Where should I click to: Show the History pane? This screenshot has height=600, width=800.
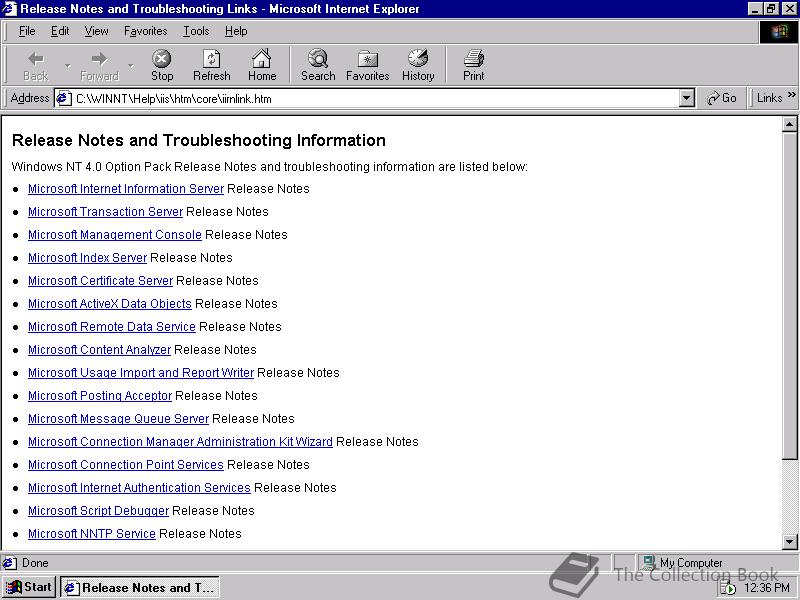418,65
